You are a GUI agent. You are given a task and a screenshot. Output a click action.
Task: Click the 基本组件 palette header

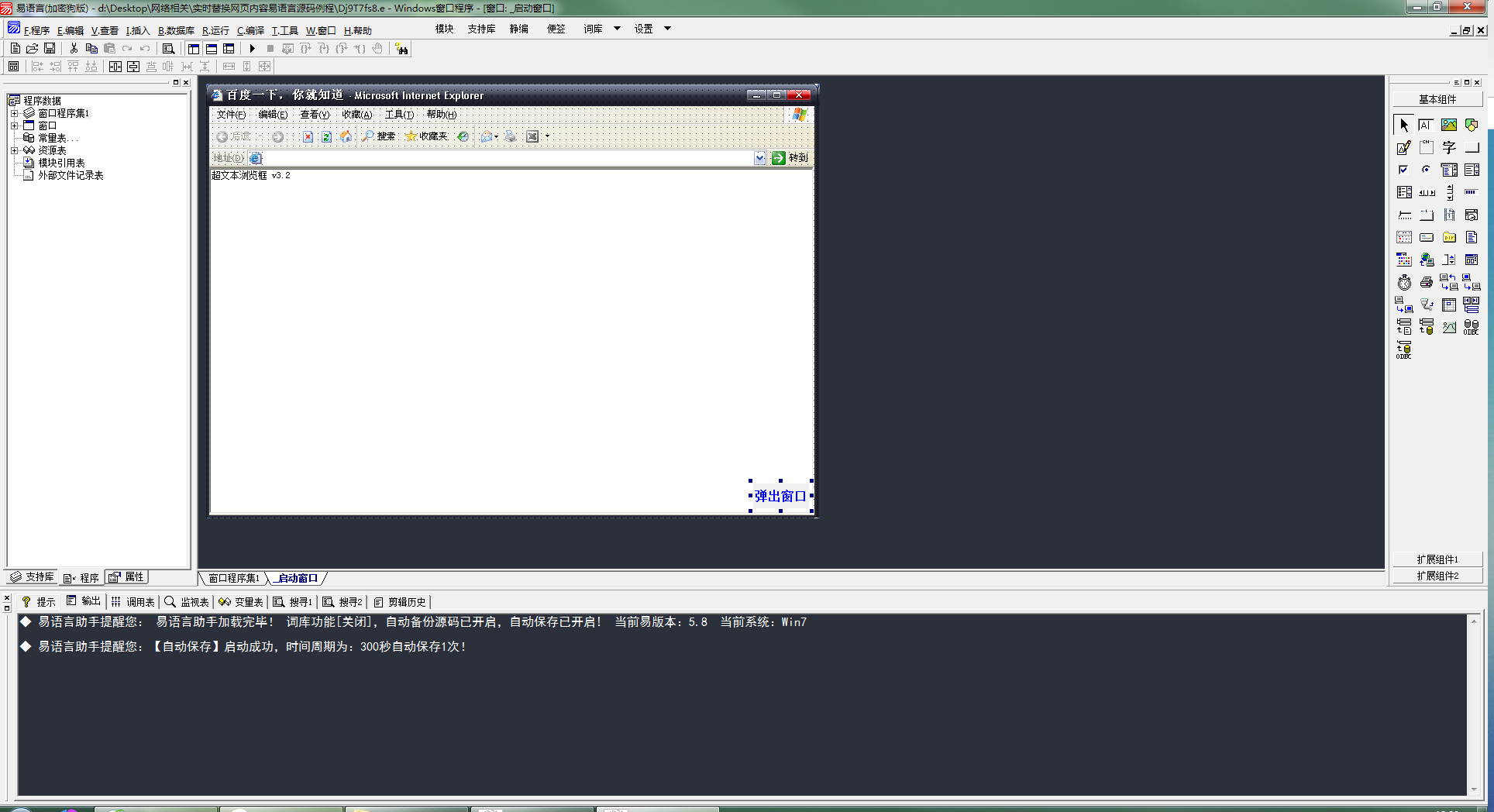click(1437, 99)
